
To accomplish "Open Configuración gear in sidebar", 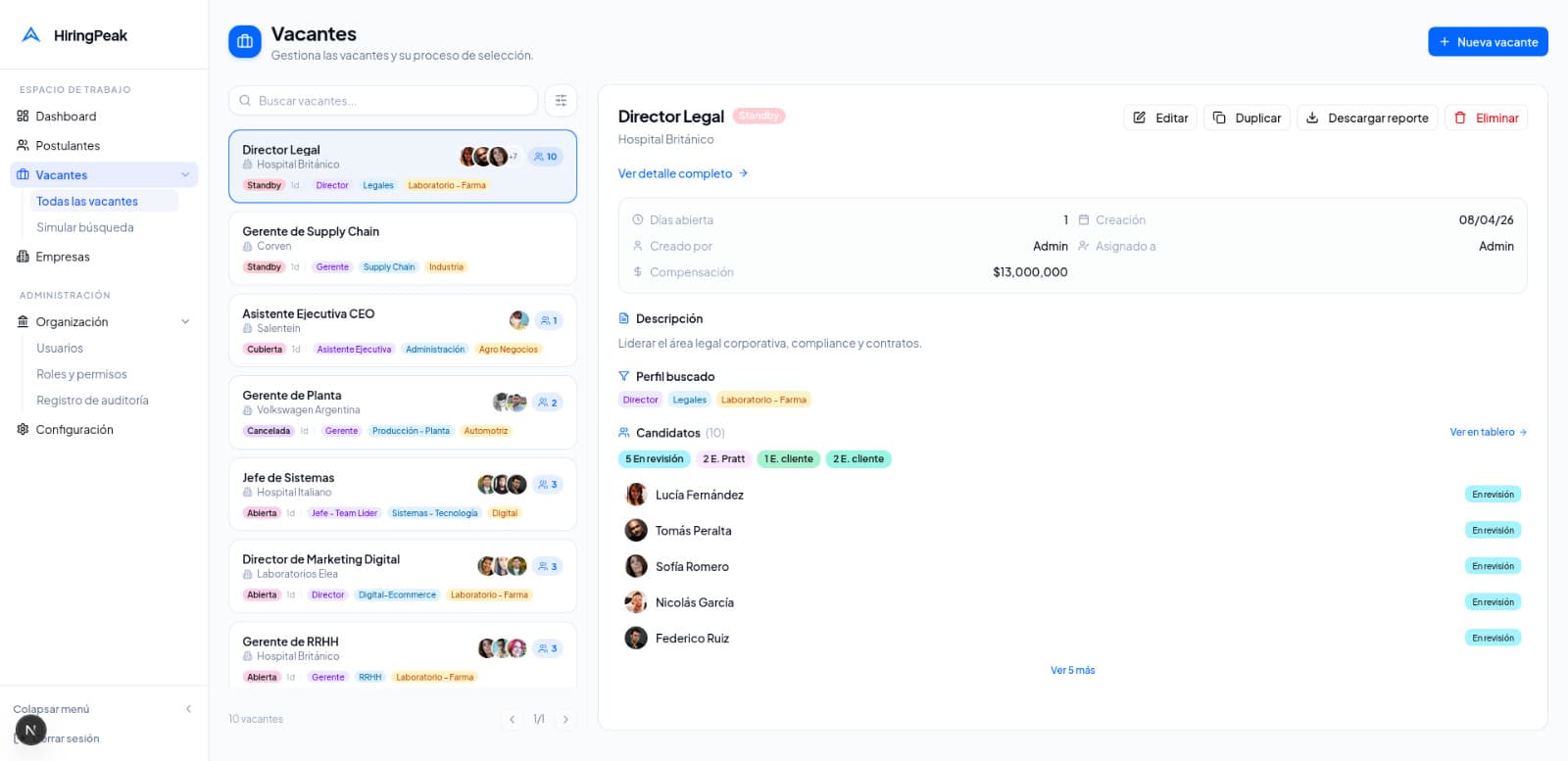I will (x=24, y=429).
